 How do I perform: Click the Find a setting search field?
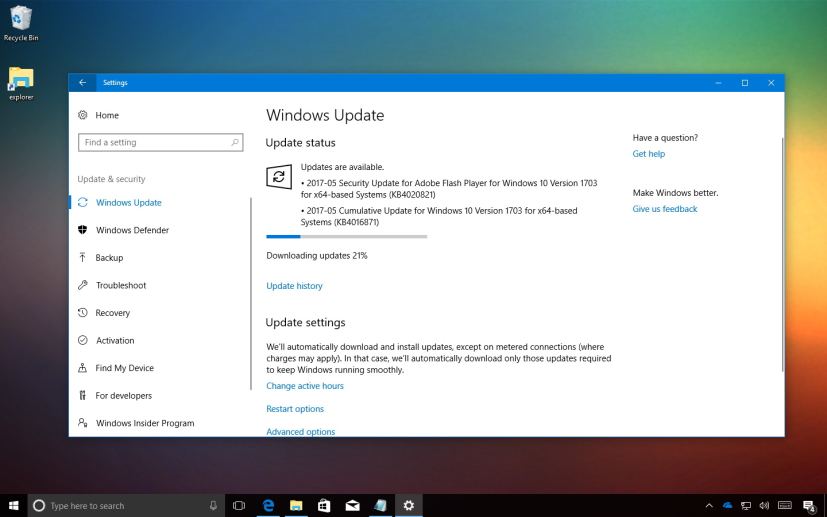(160, 142)
